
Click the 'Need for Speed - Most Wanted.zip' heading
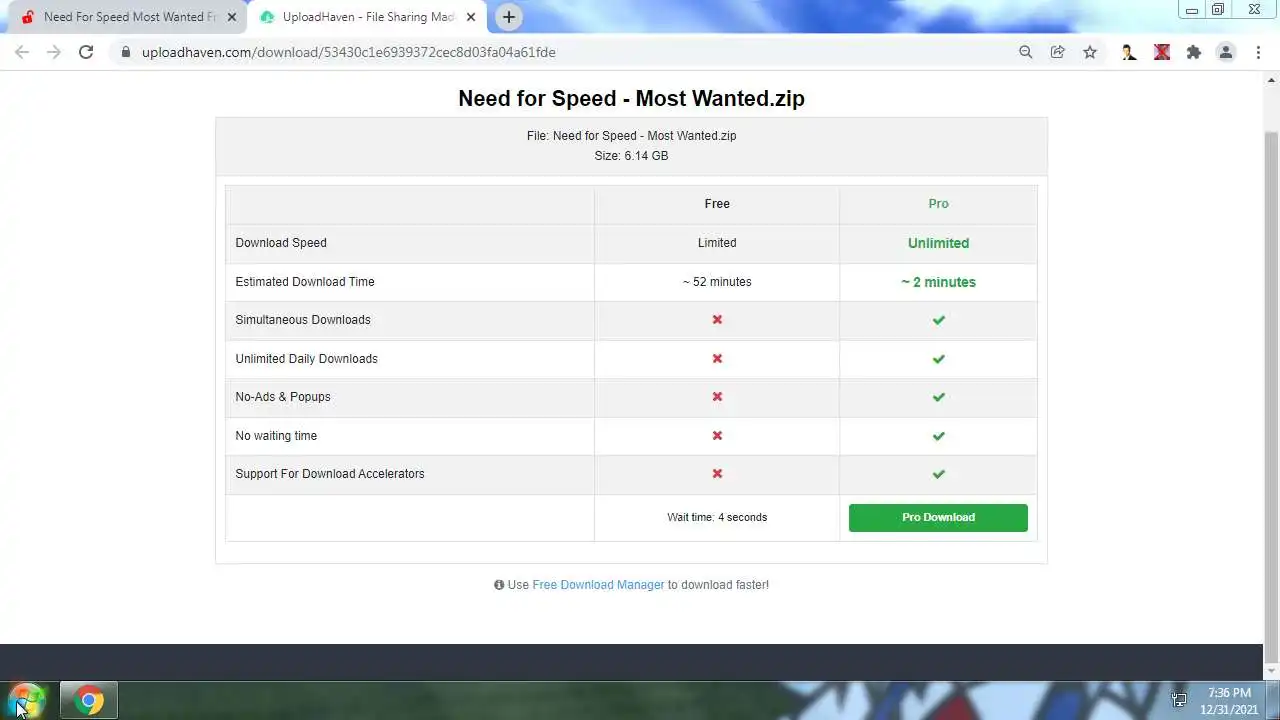pyautogui.click(x=631, y=98)
